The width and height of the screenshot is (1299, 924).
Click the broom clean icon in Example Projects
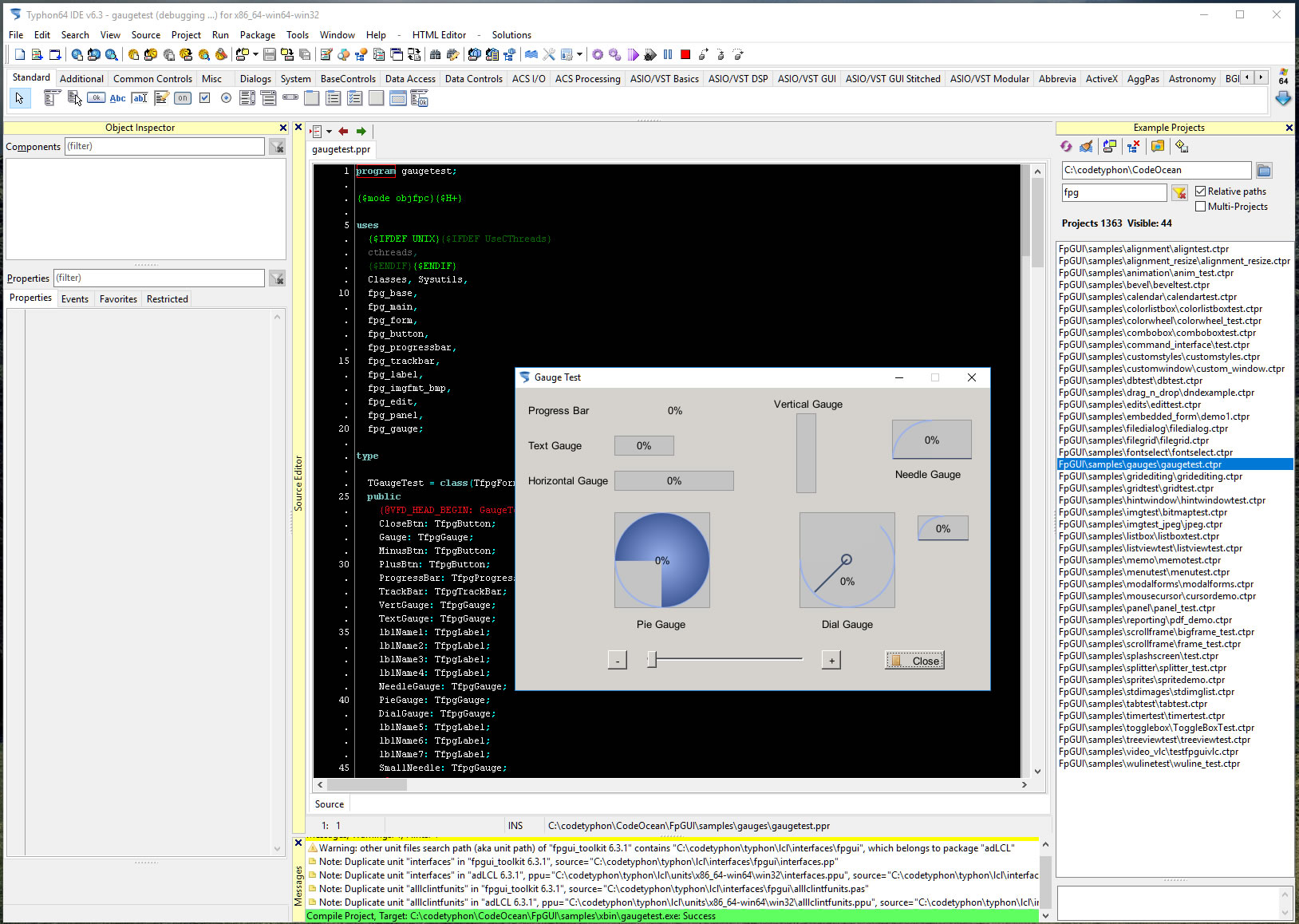(1086, 146)
